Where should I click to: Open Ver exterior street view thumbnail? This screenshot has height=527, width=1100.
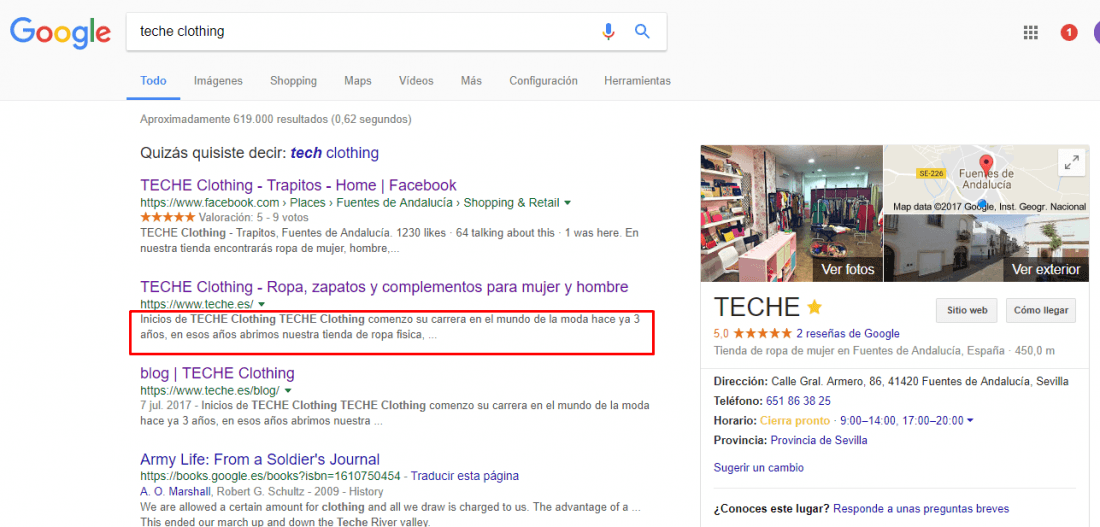tap(986, 248)
